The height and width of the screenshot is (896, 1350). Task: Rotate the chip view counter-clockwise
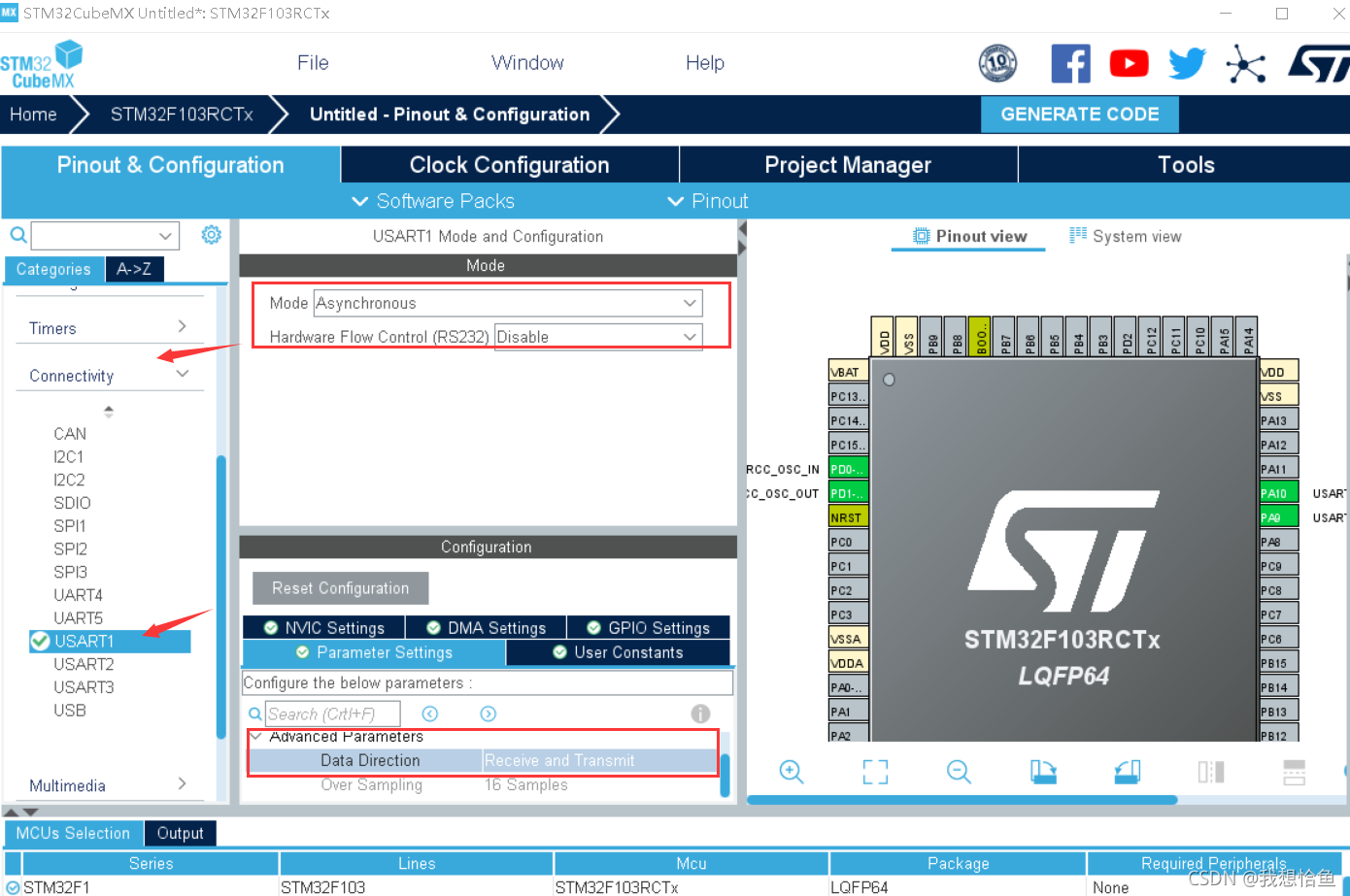[1128, 772]
